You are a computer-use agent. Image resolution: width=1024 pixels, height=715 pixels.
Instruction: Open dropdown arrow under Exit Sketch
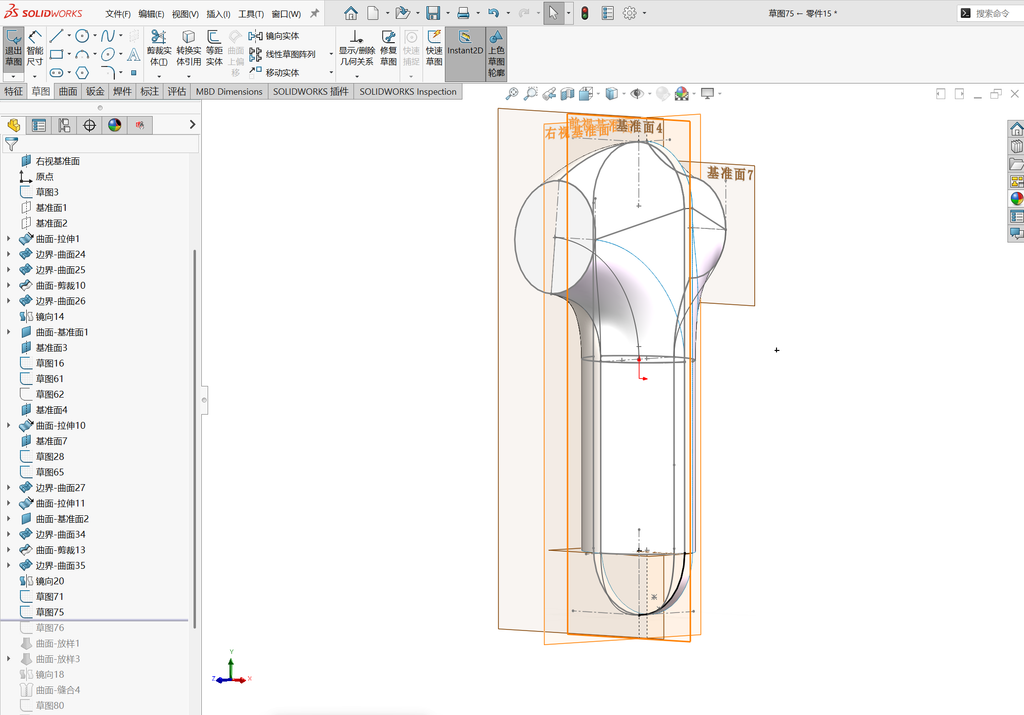coord(14,76)
